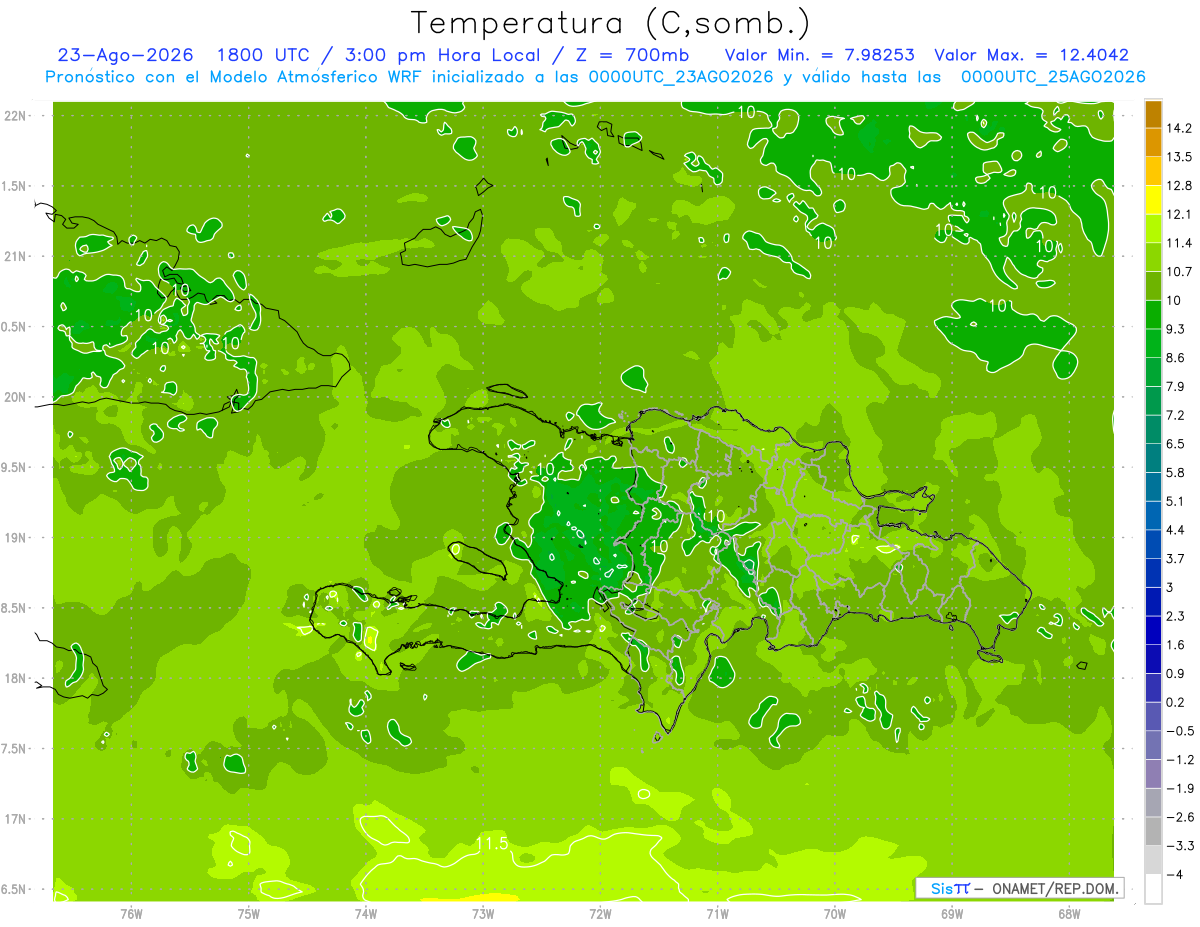Screen dimensions: 1200x927
Task: Click the "Valor Max. = 12.4042" text
Action: click(x=1031, y=55)
